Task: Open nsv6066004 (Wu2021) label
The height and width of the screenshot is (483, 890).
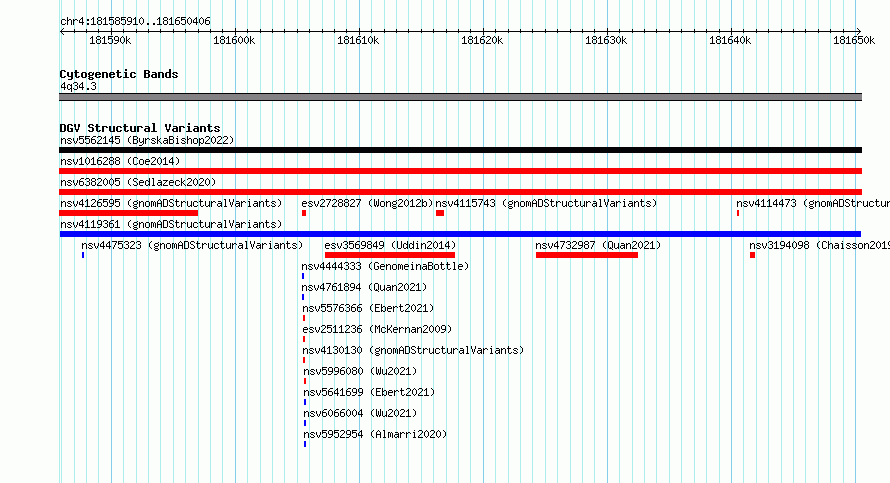Action: (360, 413)
